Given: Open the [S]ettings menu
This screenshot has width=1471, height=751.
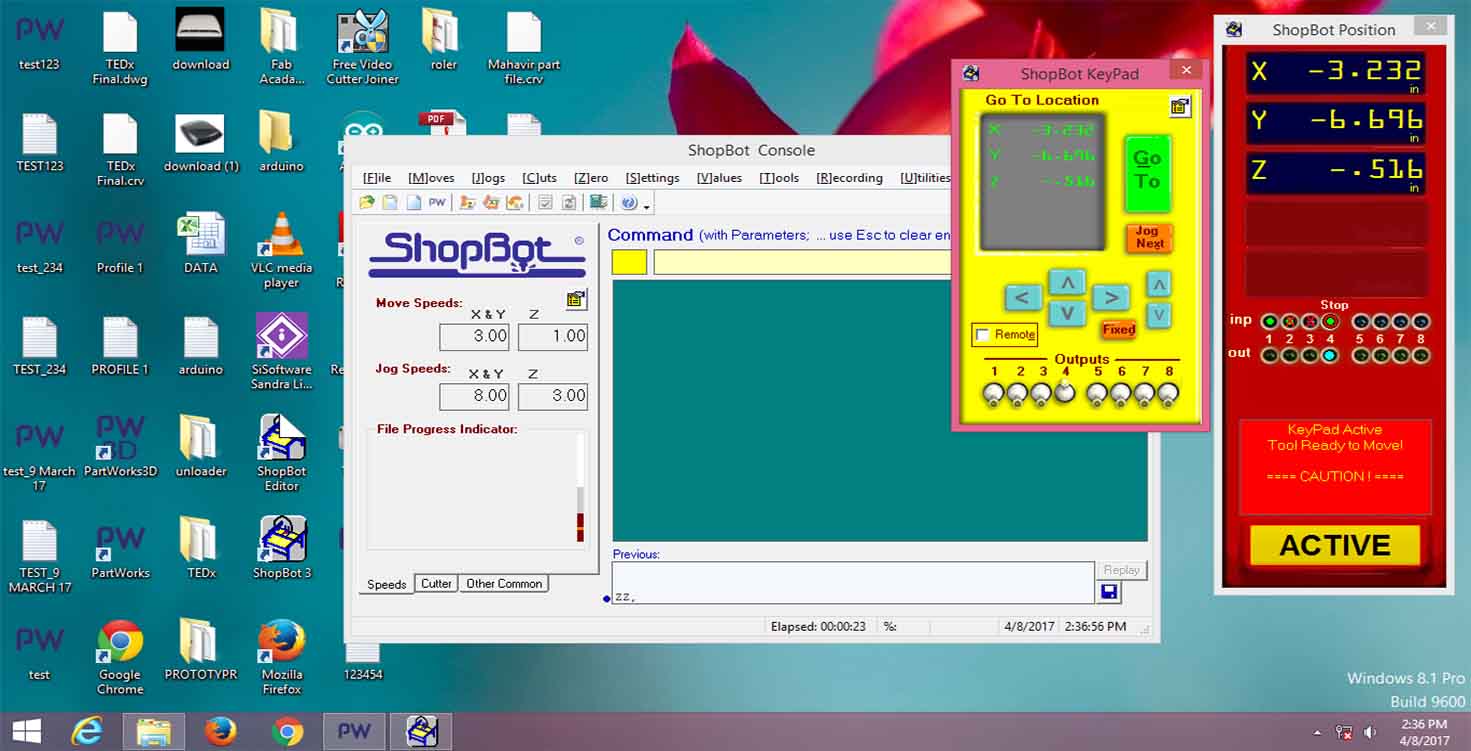Looking at the screenshot, I should coord(652,178).
